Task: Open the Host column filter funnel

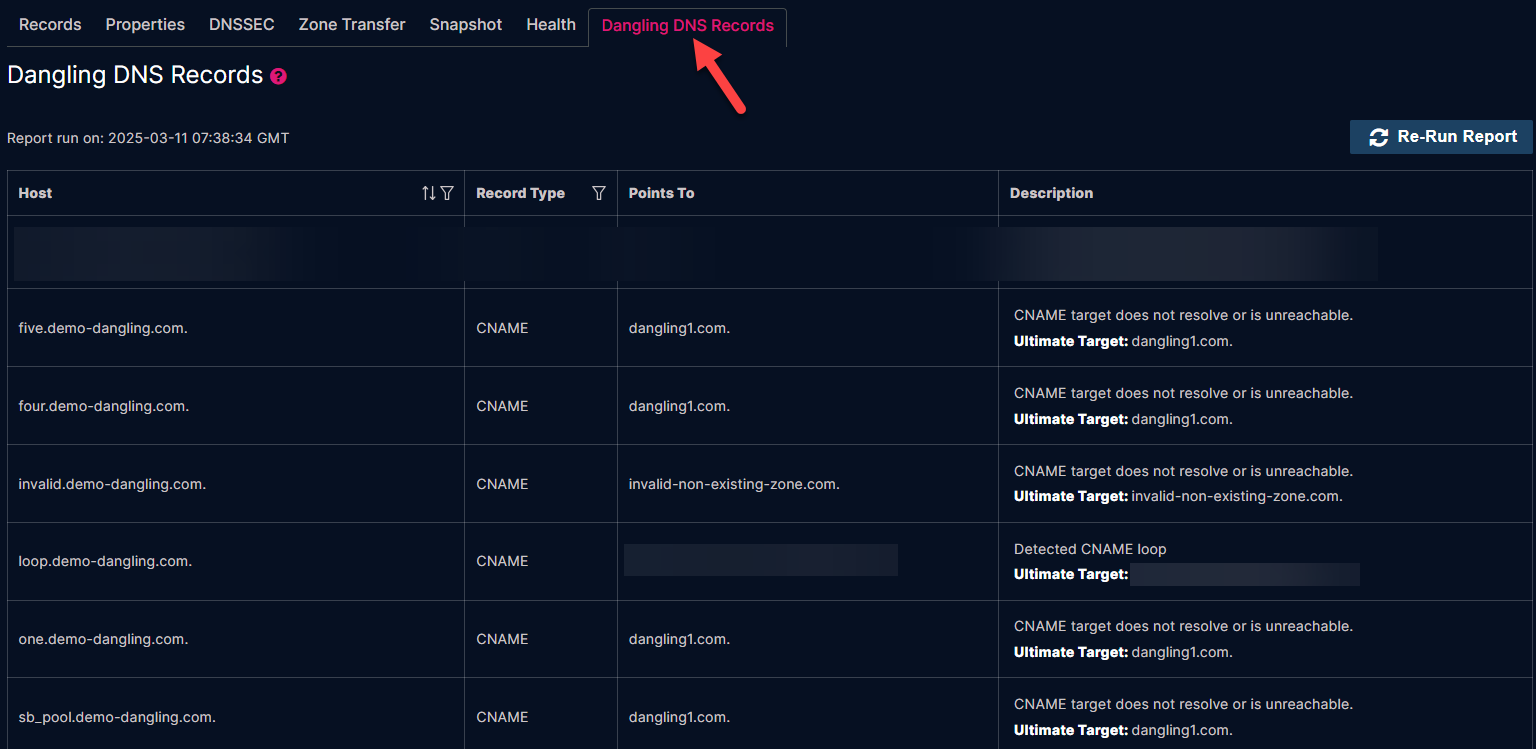Action: pyautogui.click(x=447, y=193)
